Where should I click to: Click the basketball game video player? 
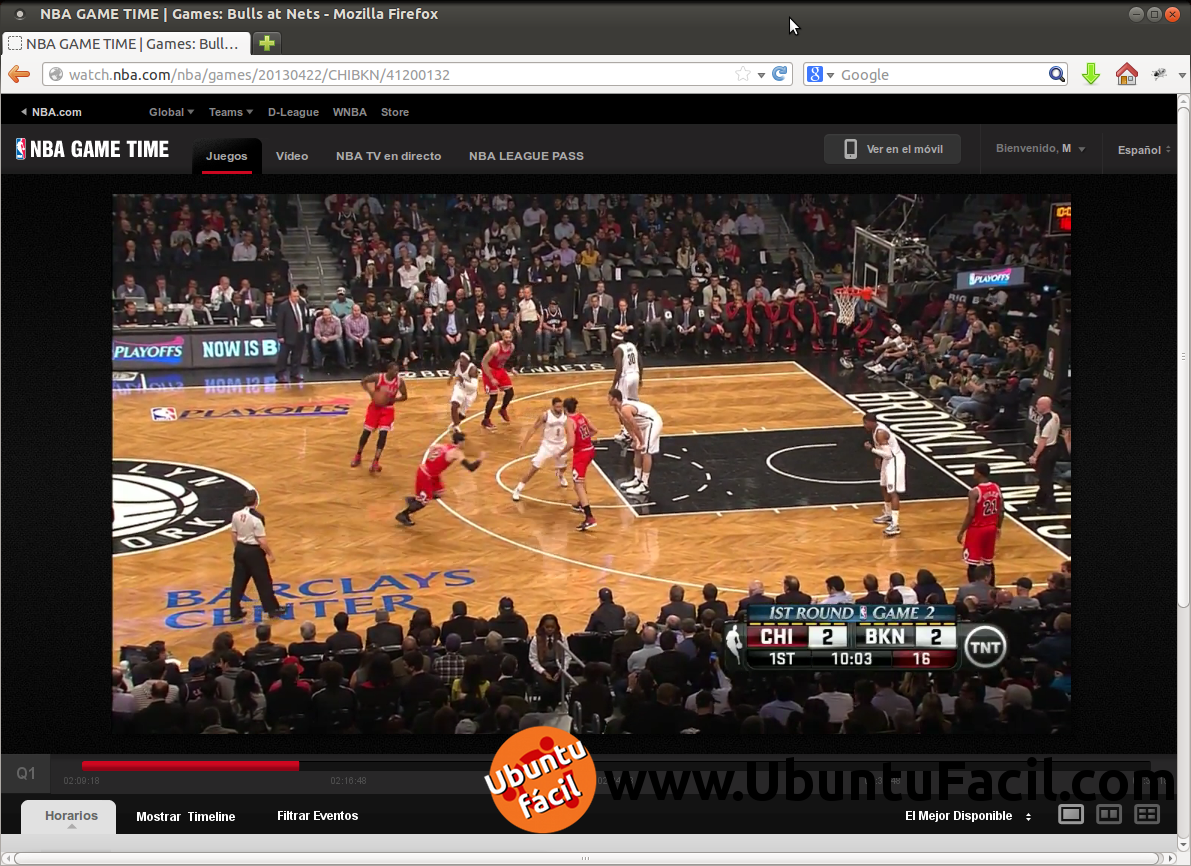click(x=592, y=463)
